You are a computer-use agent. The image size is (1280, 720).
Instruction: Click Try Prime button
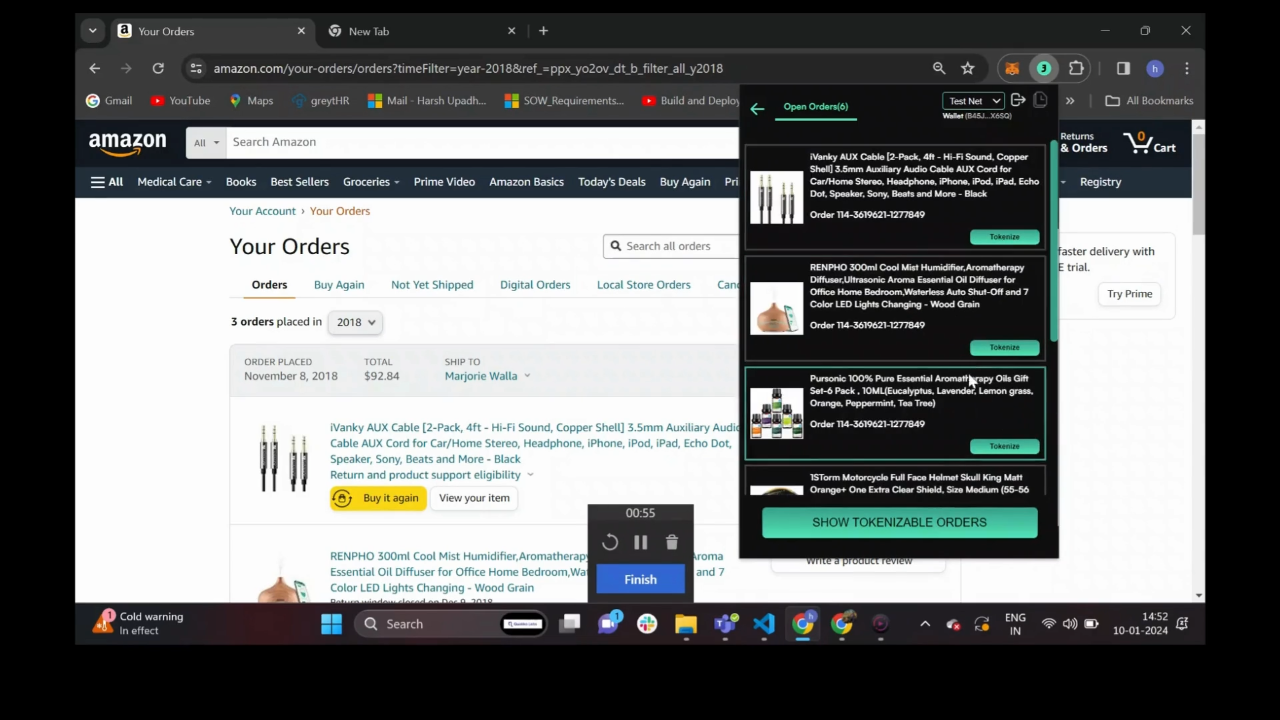click(1129, 294)
